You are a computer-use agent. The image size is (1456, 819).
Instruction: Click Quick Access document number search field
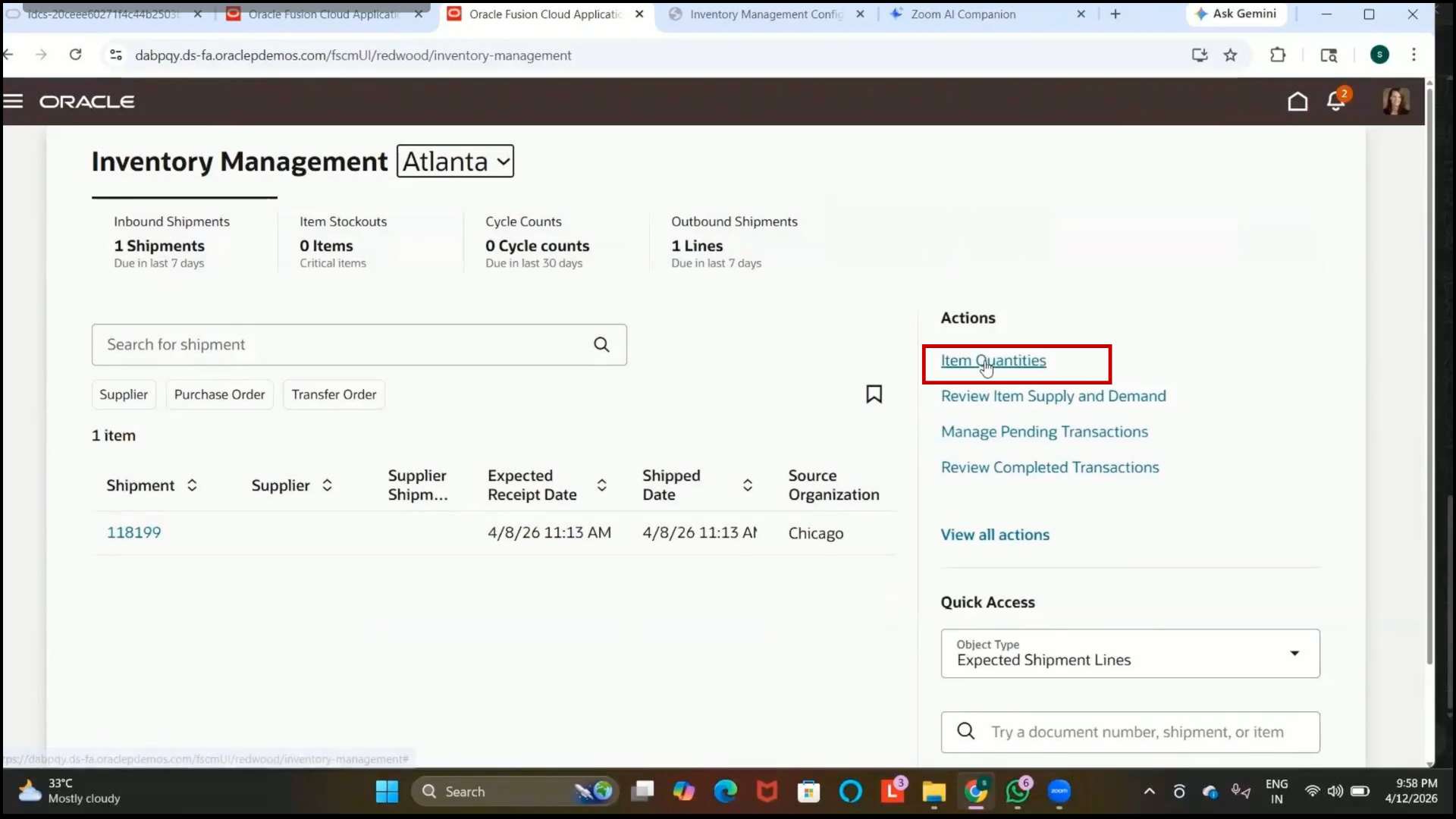pos(1130,733)
